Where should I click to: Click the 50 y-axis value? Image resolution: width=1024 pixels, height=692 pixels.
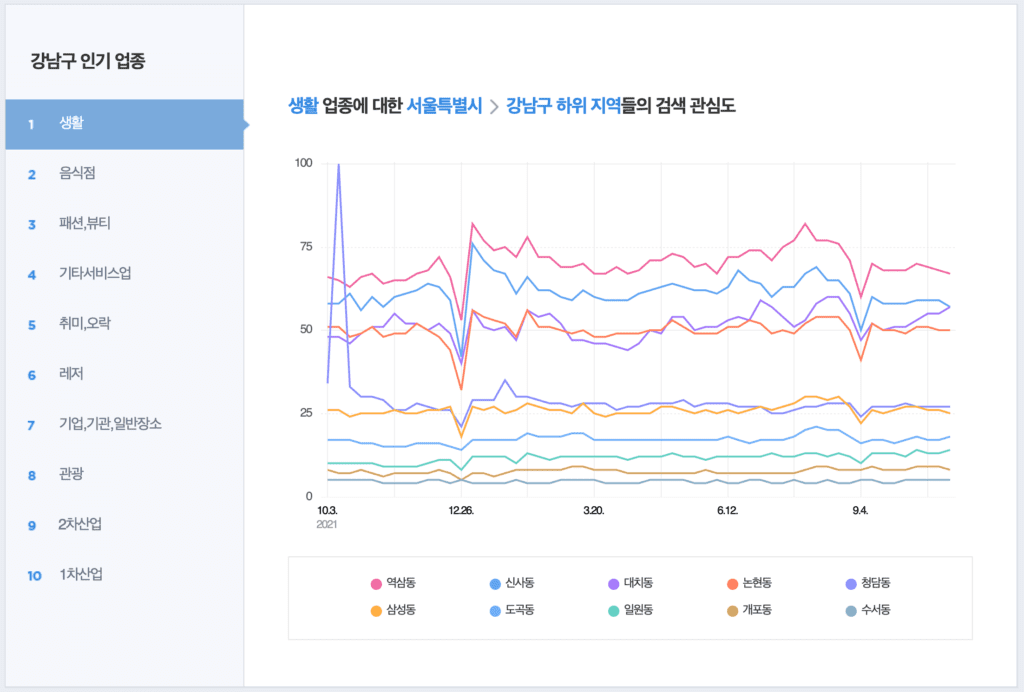(x=306, y=330)
